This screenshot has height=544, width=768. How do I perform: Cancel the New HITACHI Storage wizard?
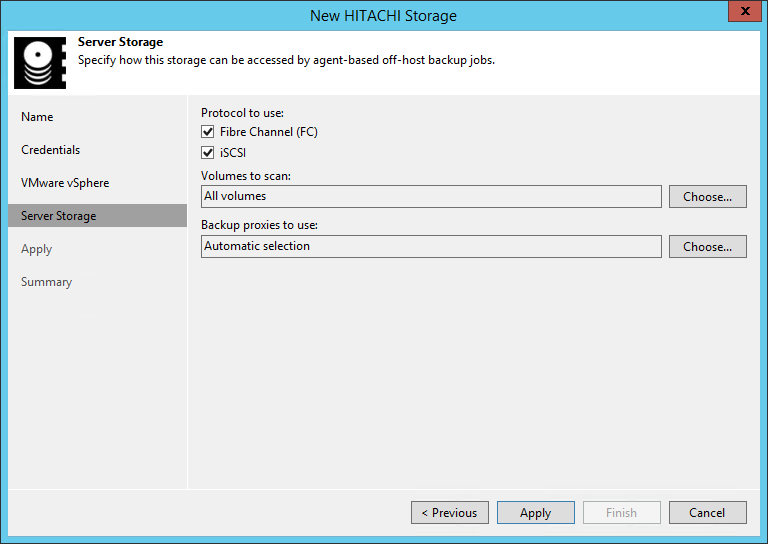707,513
